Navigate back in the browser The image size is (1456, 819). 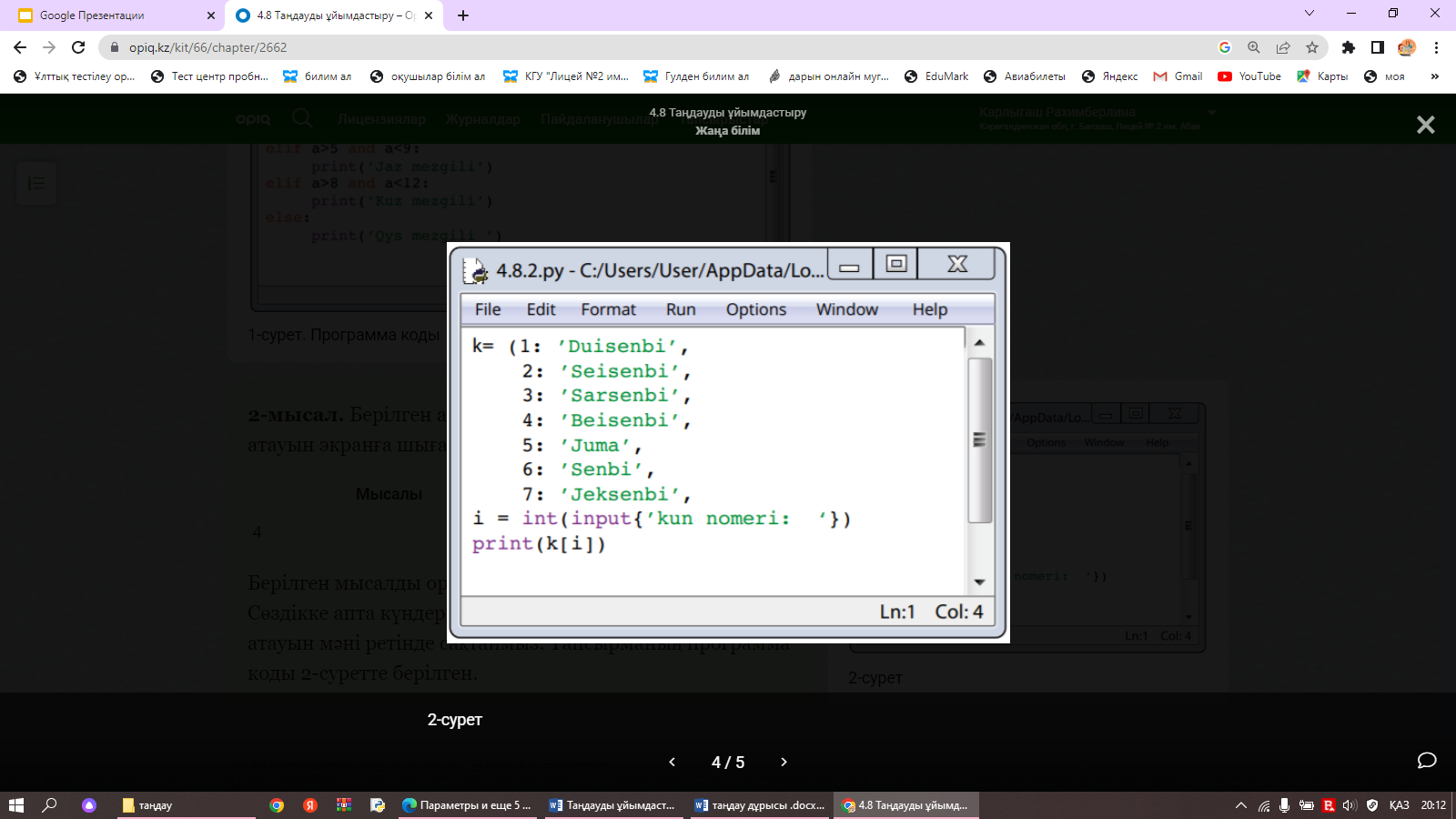(20, 47)
